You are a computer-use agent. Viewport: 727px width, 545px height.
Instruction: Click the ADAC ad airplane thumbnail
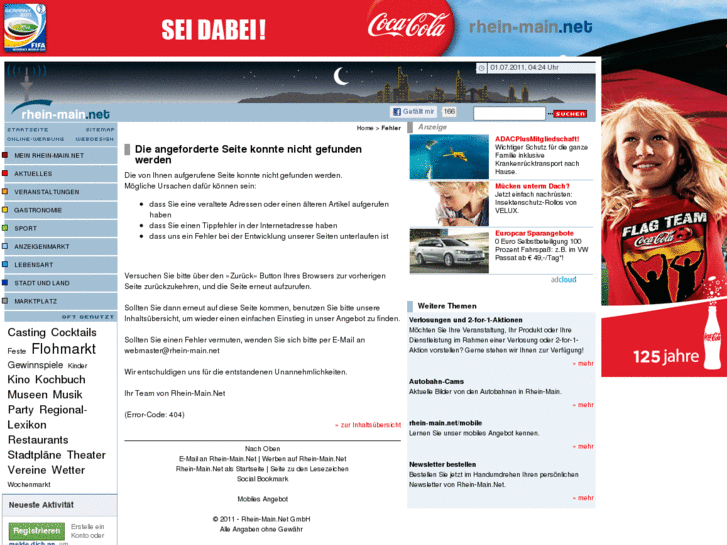tap(449, 157)
